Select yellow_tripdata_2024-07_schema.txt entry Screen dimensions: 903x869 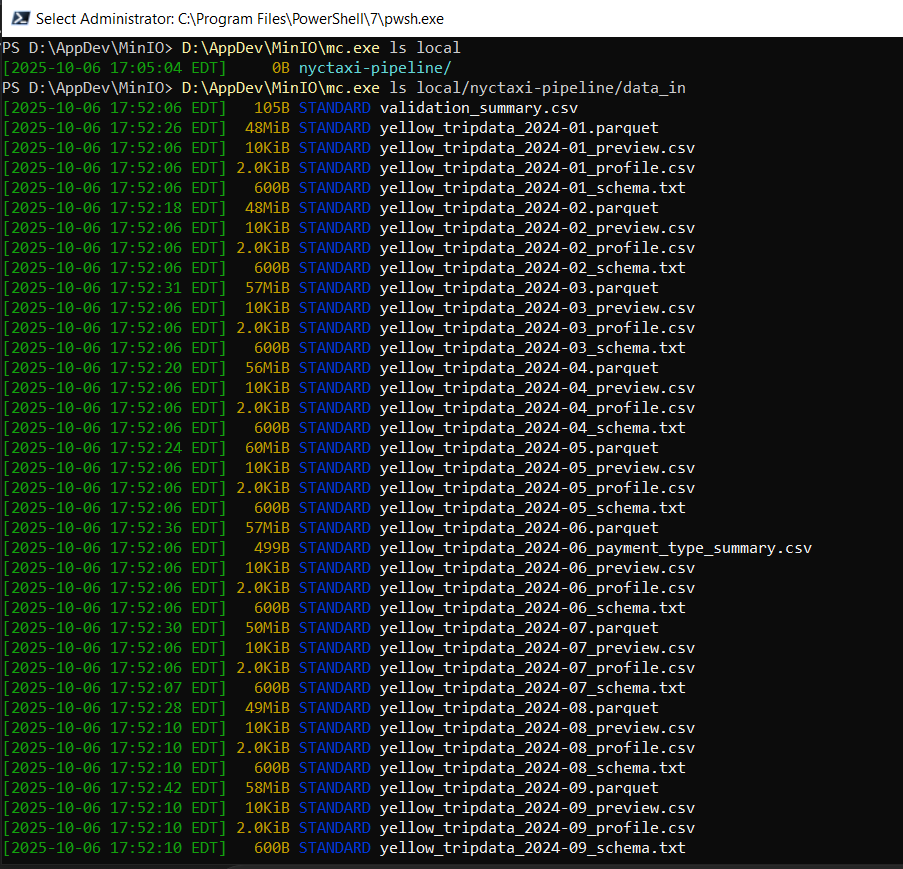533,688
